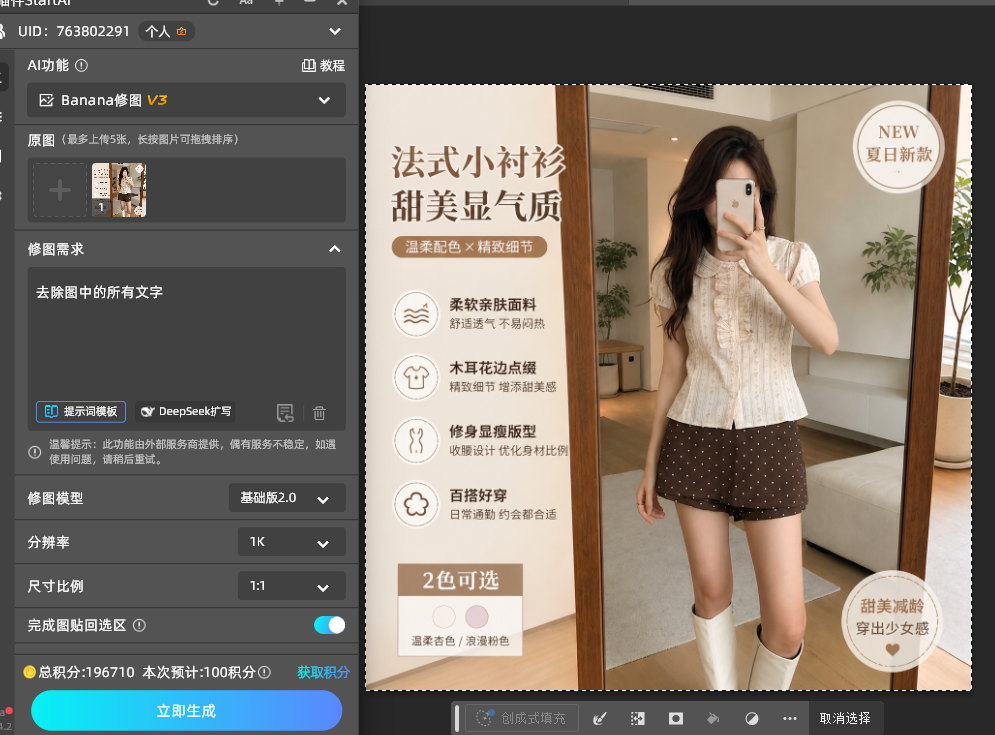Click the 浪漫粉色 pink color swatch

477,616
